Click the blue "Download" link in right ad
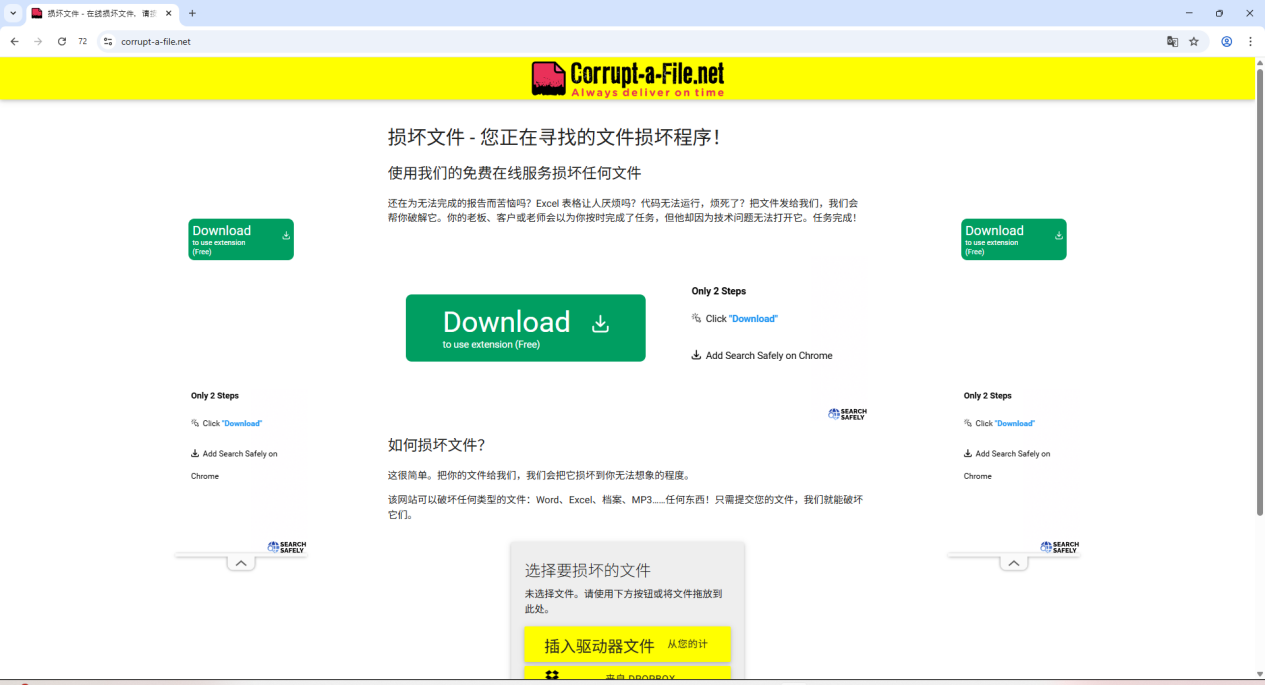This screenshot has width=1265, height=685. point(1015,423)
